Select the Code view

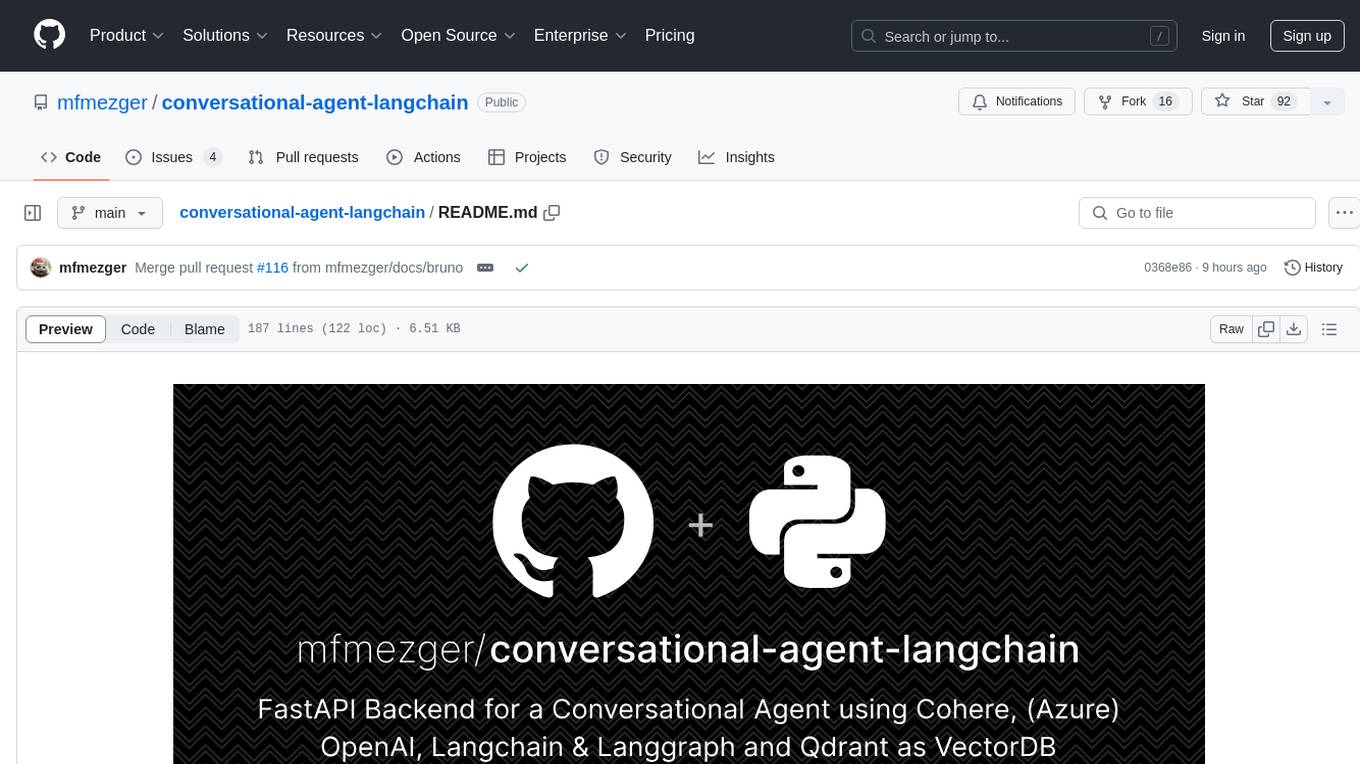click(x=138, y=329)
